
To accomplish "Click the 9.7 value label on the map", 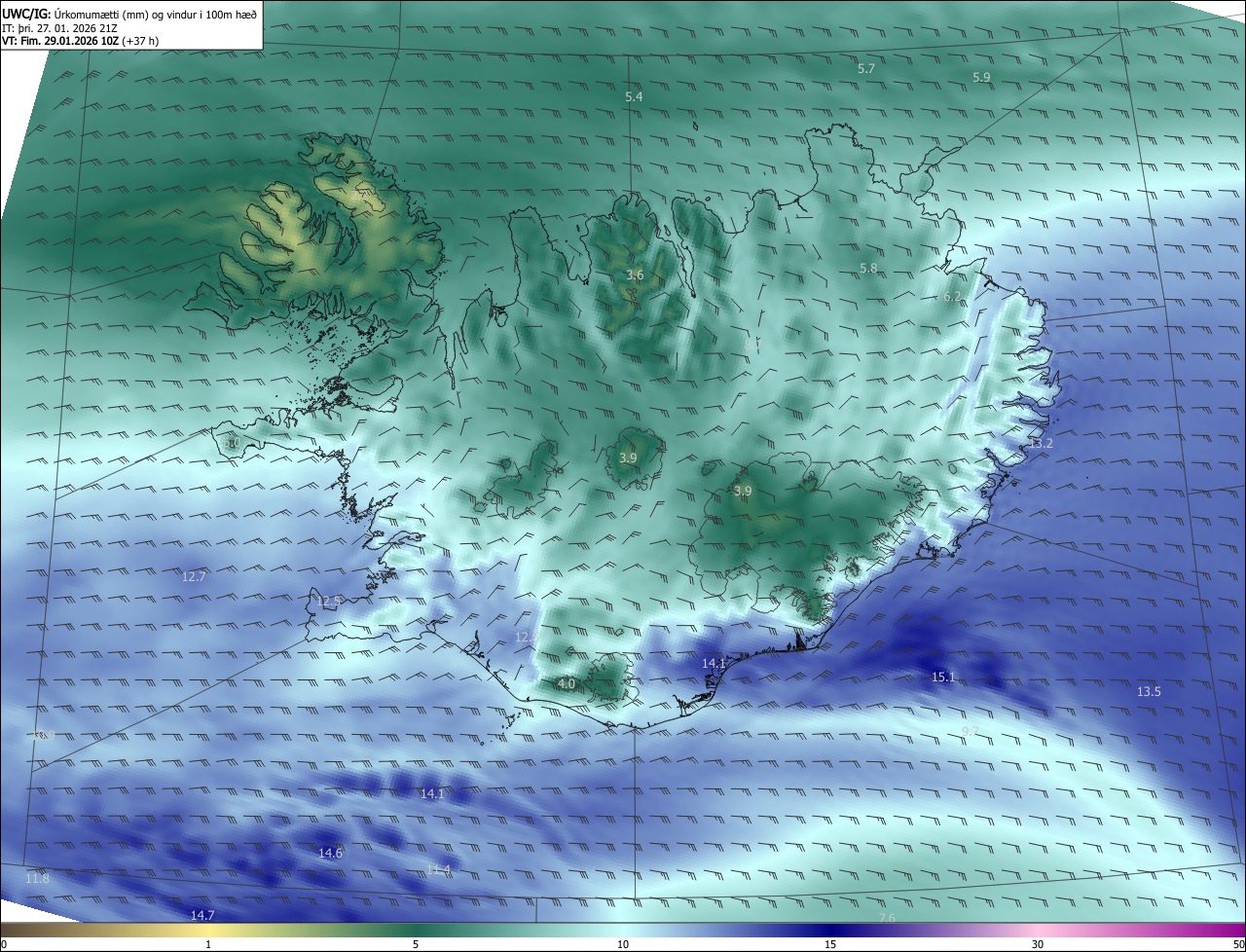I will [x=970, y=731].
